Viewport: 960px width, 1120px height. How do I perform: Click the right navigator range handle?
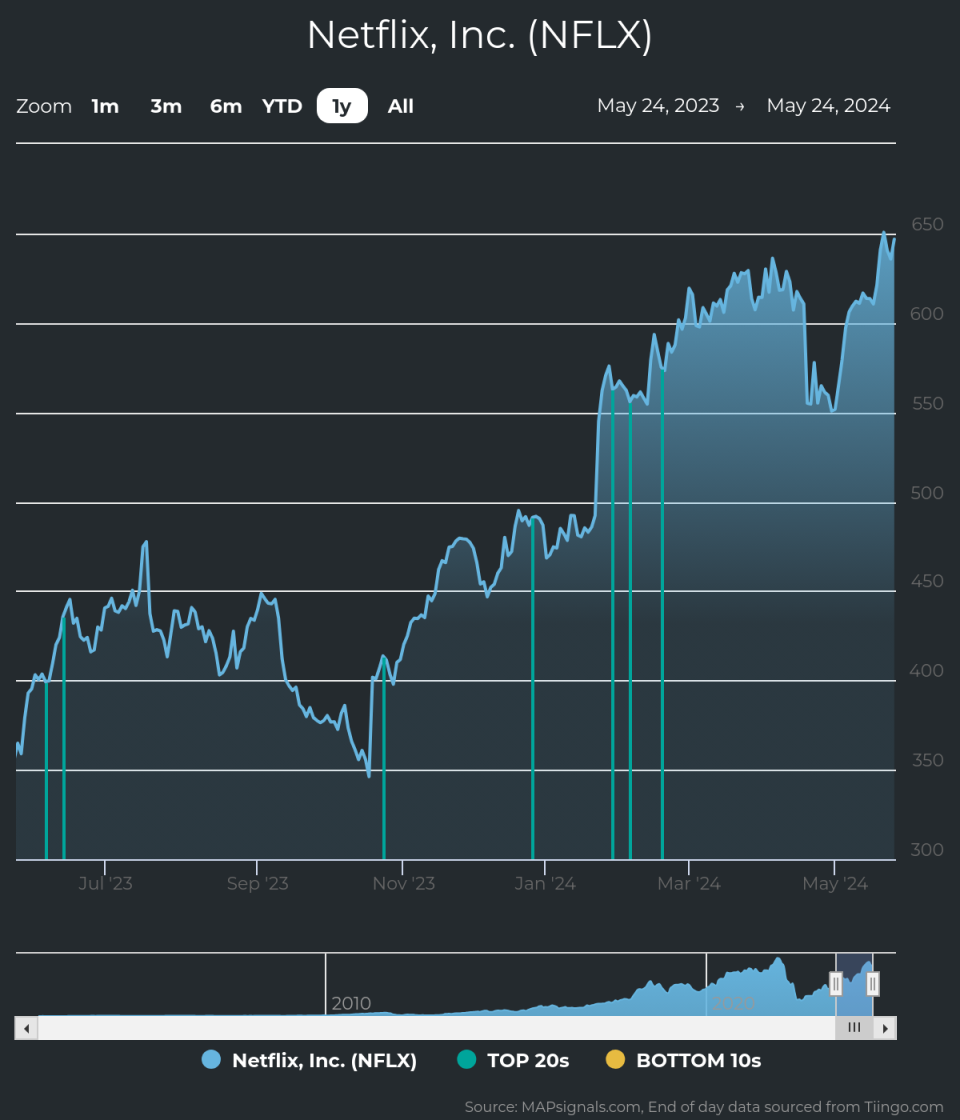point(872,984)
